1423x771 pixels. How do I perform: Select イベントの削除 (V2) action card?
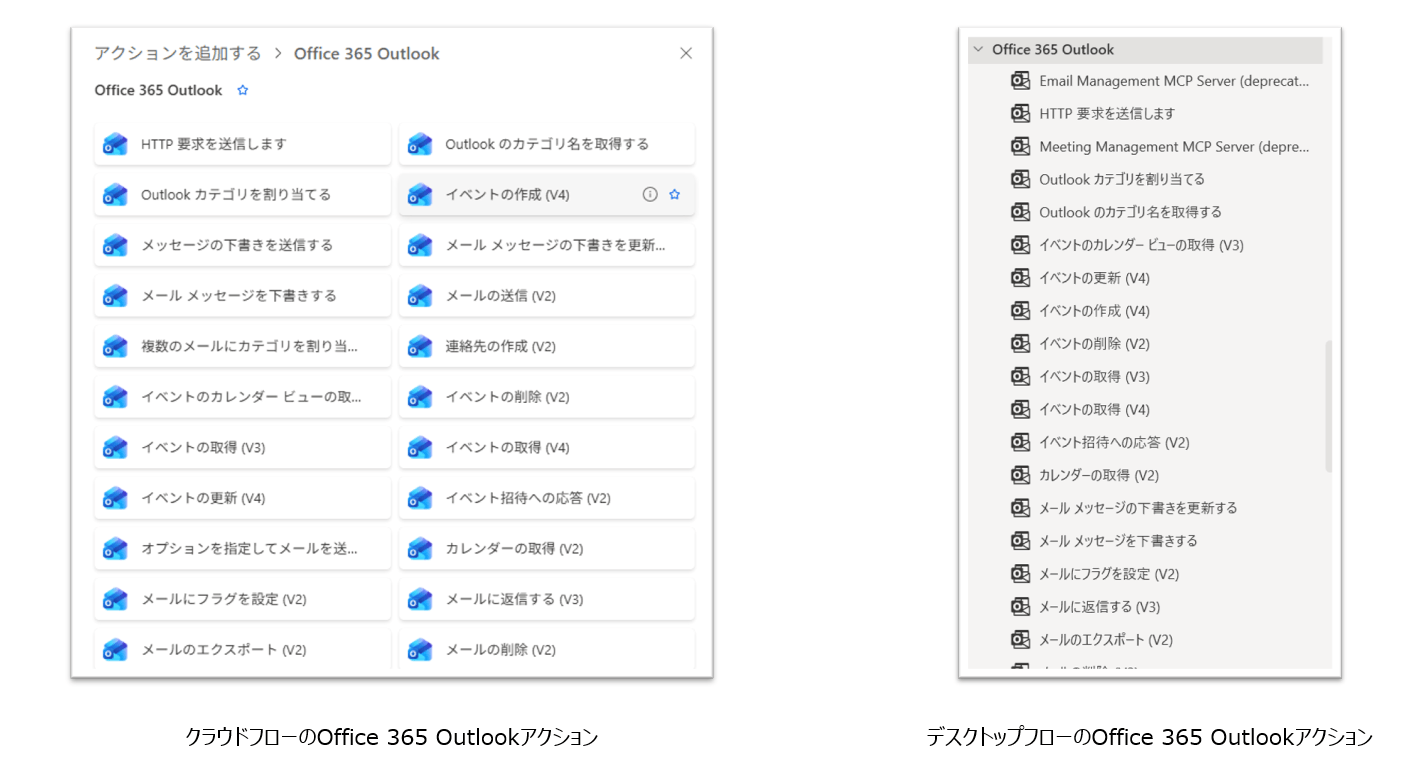(546, 397)
